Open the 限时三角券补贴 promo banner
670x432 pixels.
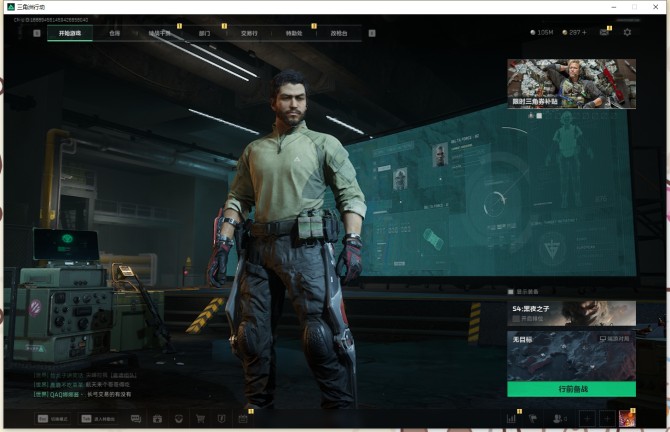[x=571, y=84]
